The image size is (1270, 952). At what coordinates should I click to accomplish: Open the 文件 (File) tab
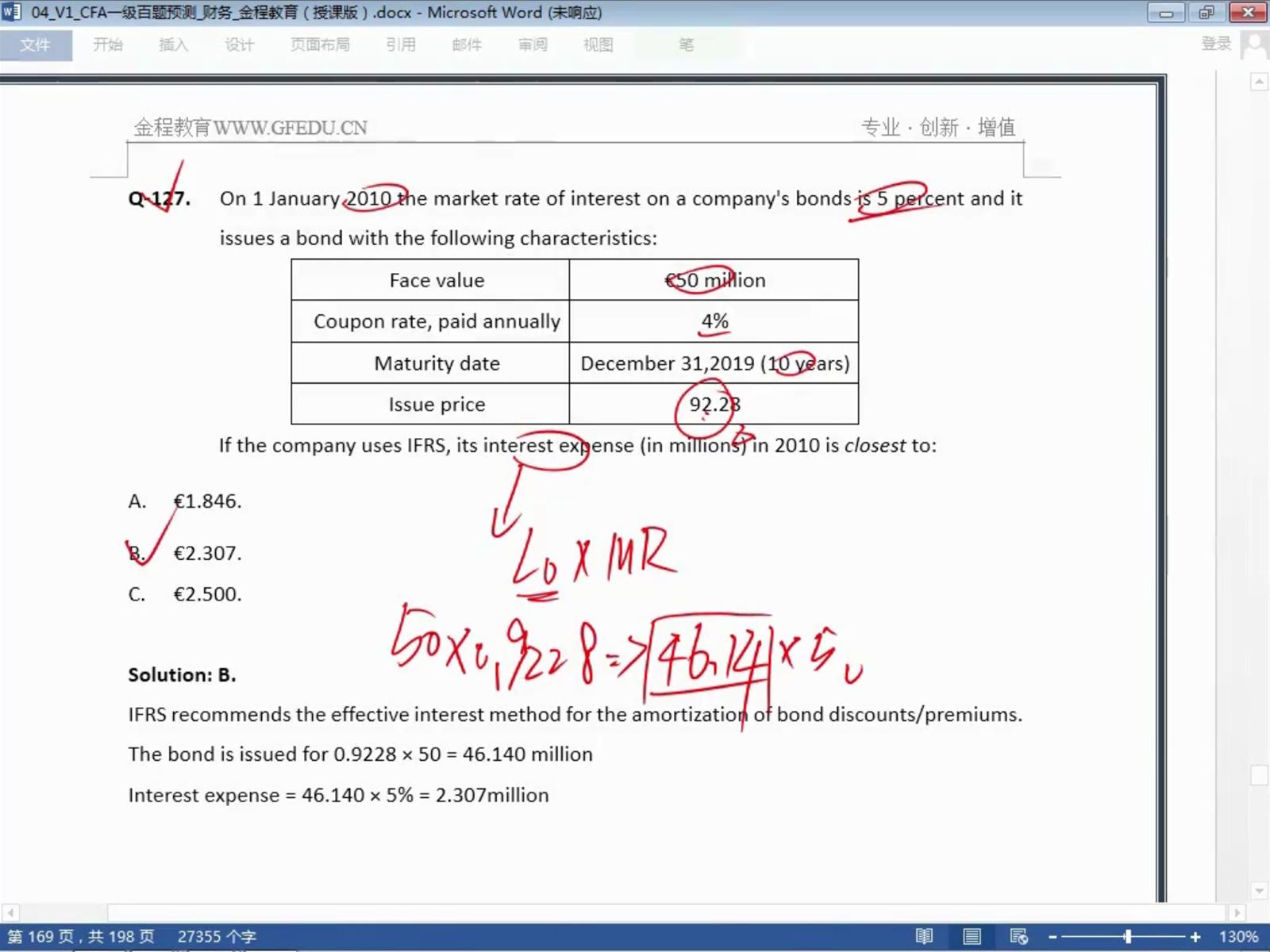[x=35, y=45]
